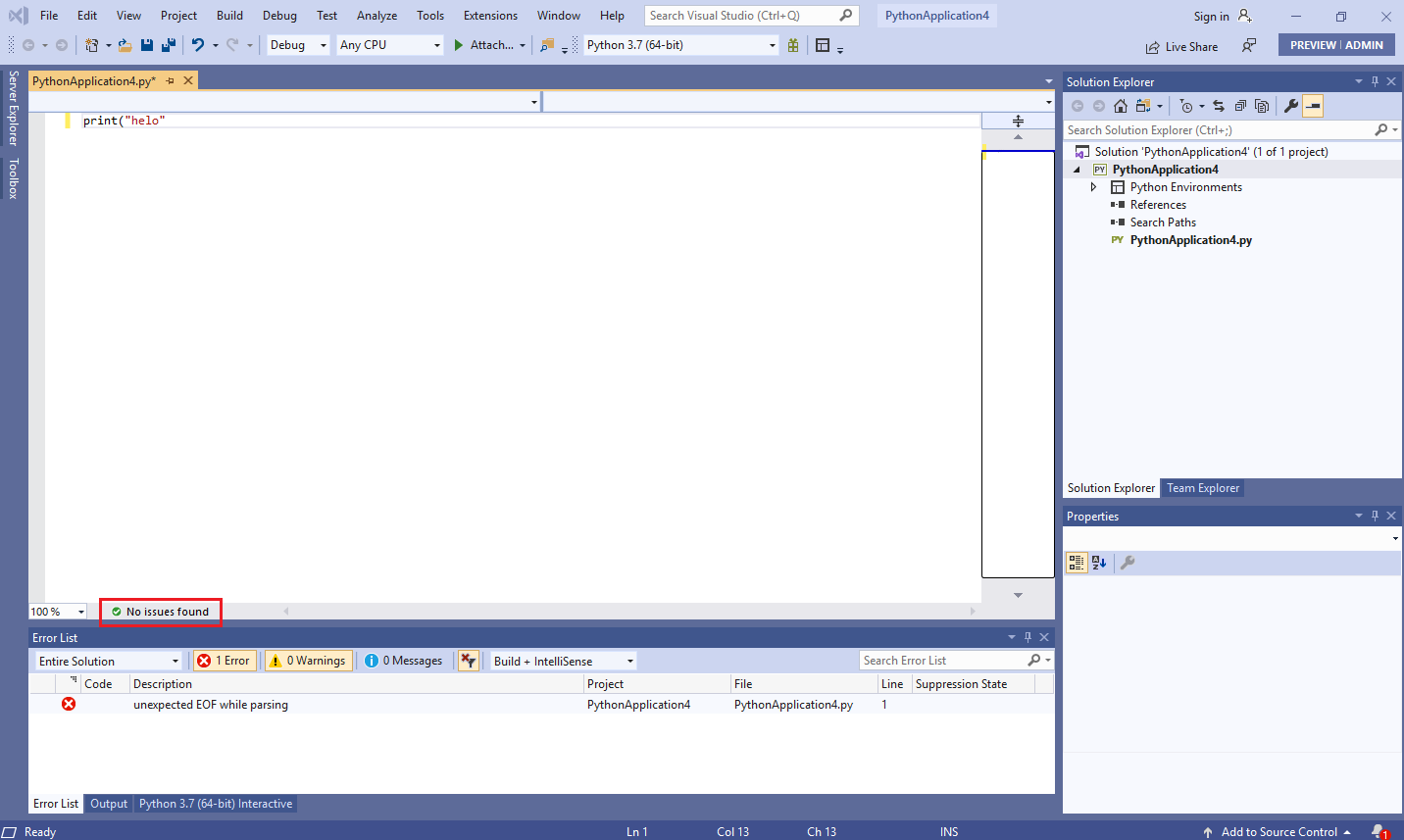
Task: Open the Extensions menu
Action: (490, 16)
